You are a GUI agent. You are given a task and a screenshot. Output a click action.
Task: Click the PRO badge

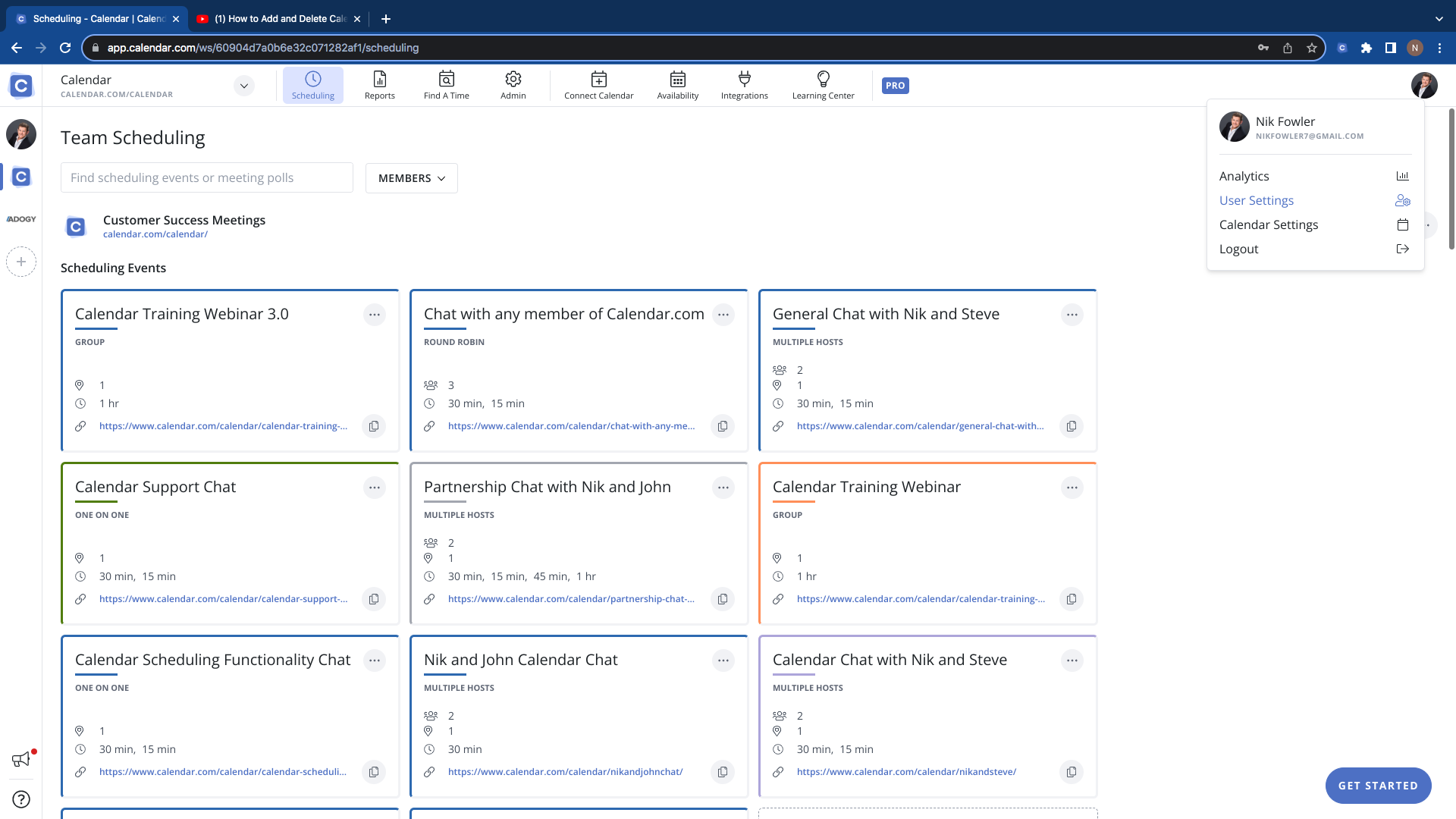click(896, 86)
